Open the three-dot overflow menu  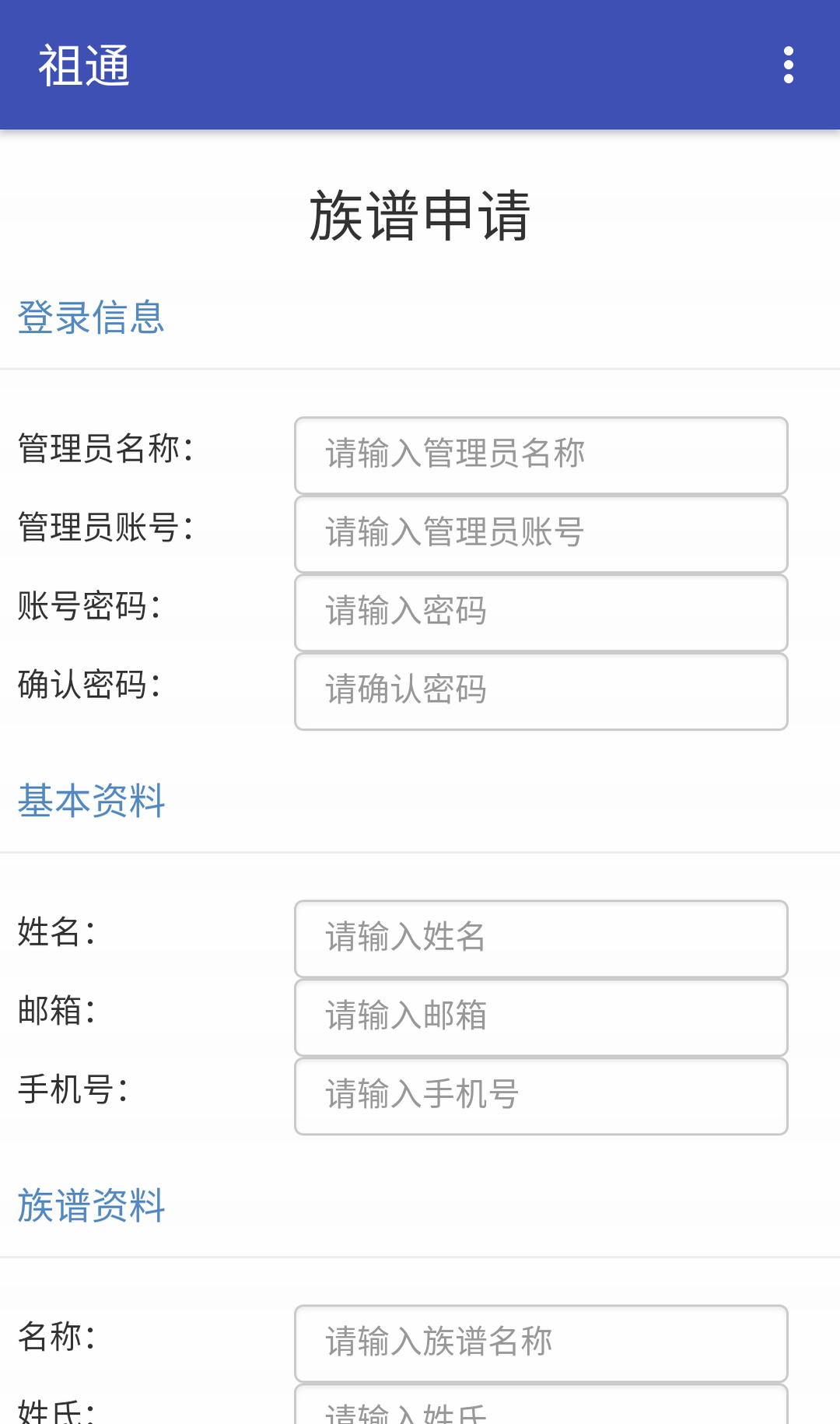click(789, 65)
